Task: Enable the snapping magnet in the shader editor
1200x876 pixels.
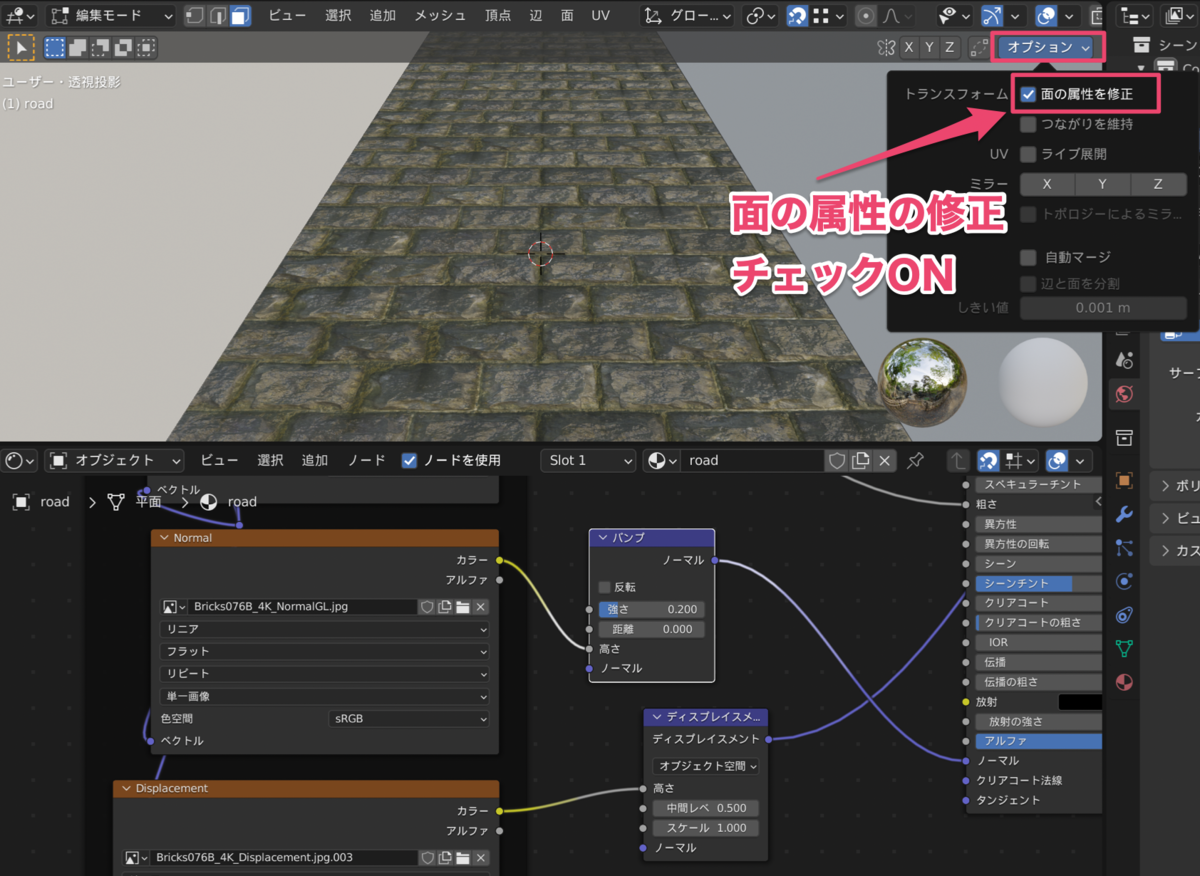Action: point(988,460)
